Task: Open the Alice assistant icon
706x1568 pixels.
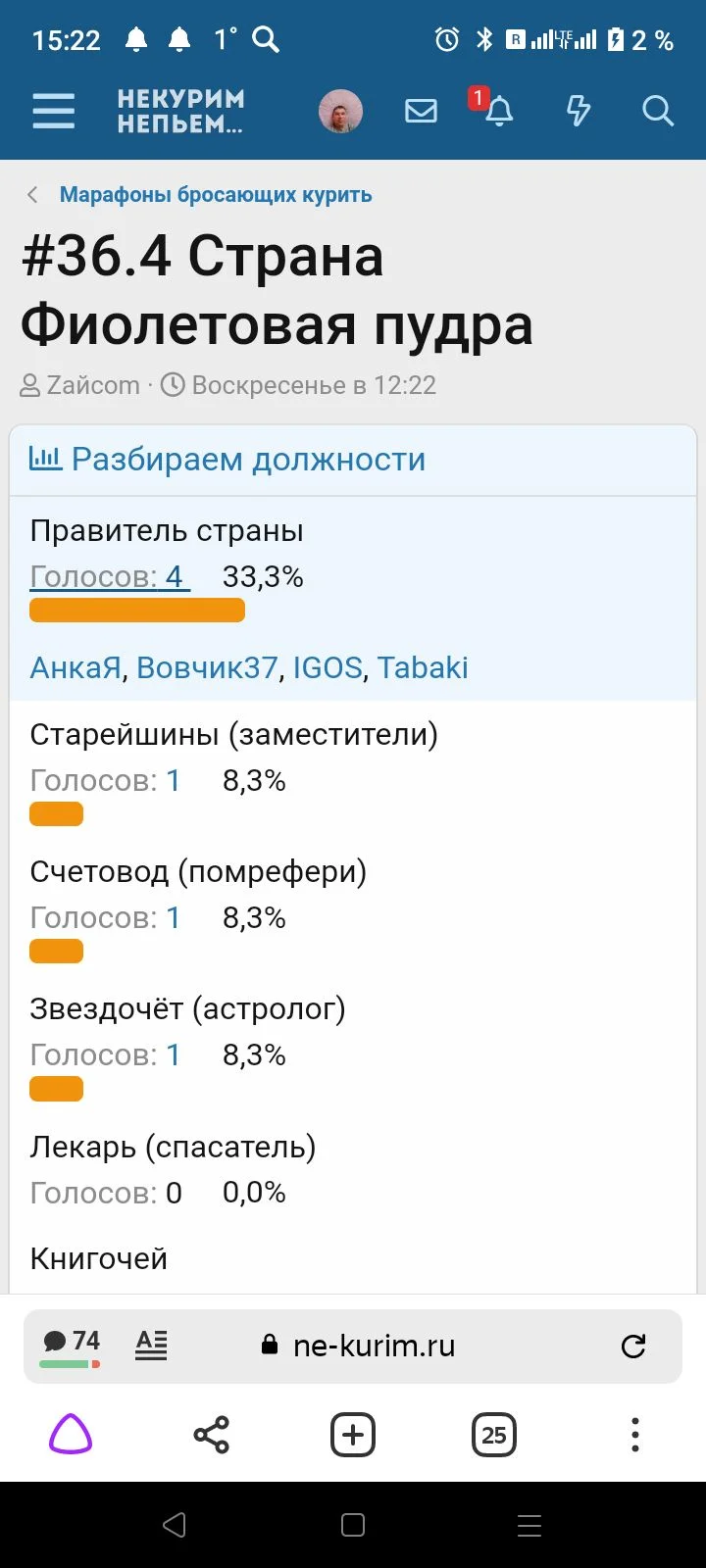Action: pos(71,1436)
